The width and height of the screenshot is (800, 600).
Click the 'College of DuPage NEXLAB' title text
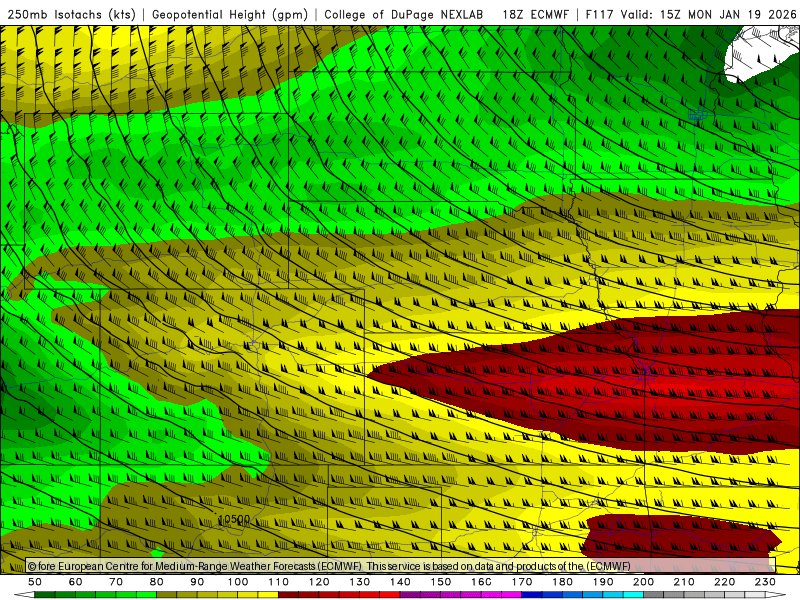click(x=403, y=14)
